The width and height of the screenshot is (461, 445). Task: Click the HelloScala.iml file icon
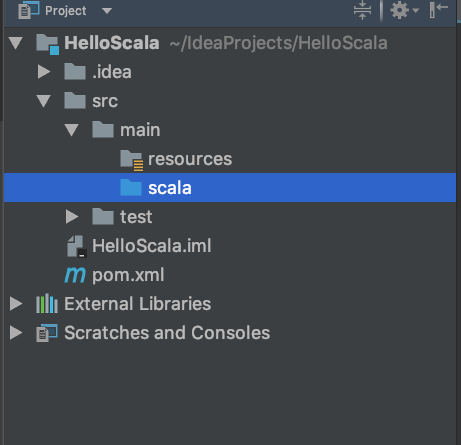[x=76, y=247]
